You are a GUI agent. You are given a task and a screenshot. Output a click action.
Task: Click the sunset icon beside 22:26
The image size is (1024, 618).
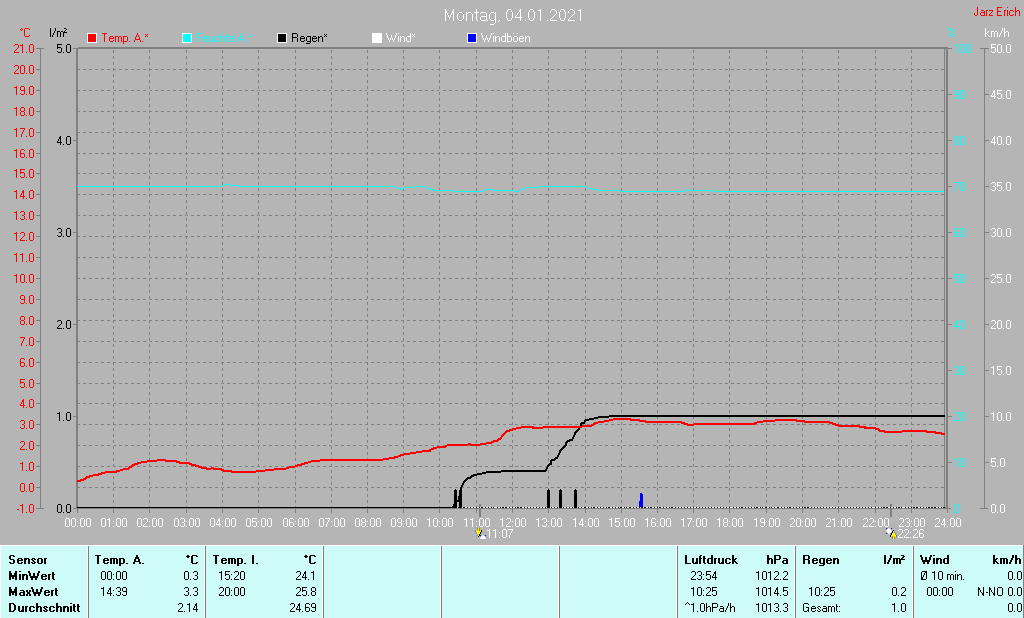point(891,533)
